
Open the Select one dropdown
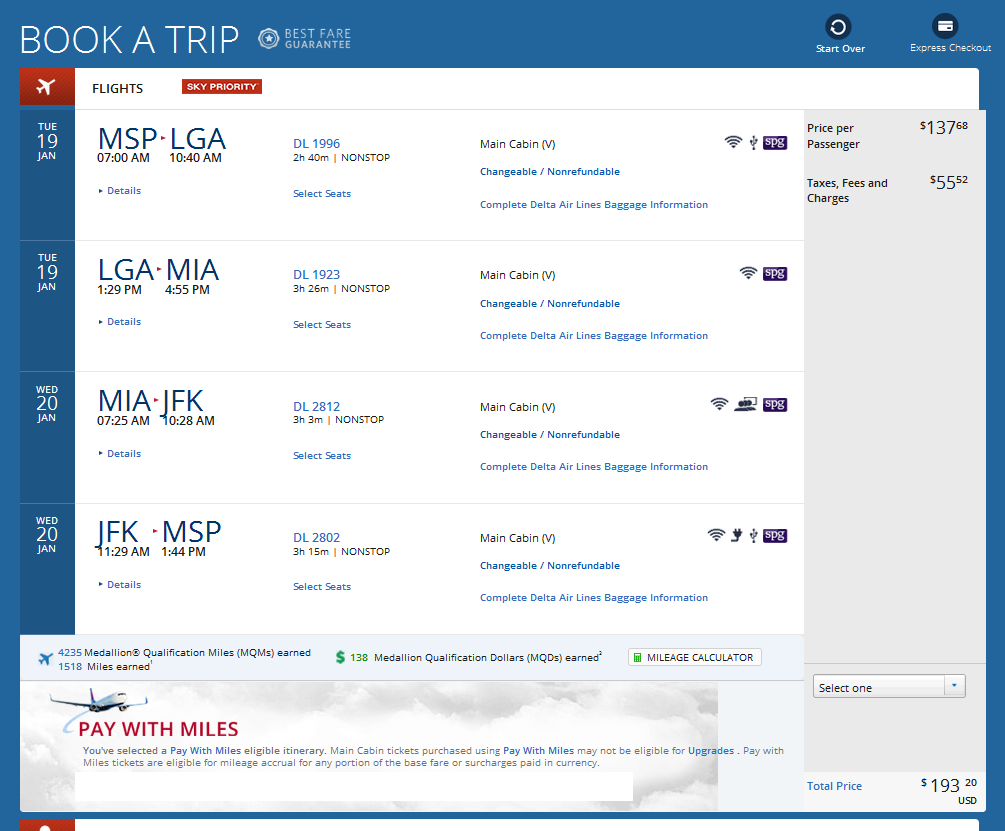tap(889, 687)
